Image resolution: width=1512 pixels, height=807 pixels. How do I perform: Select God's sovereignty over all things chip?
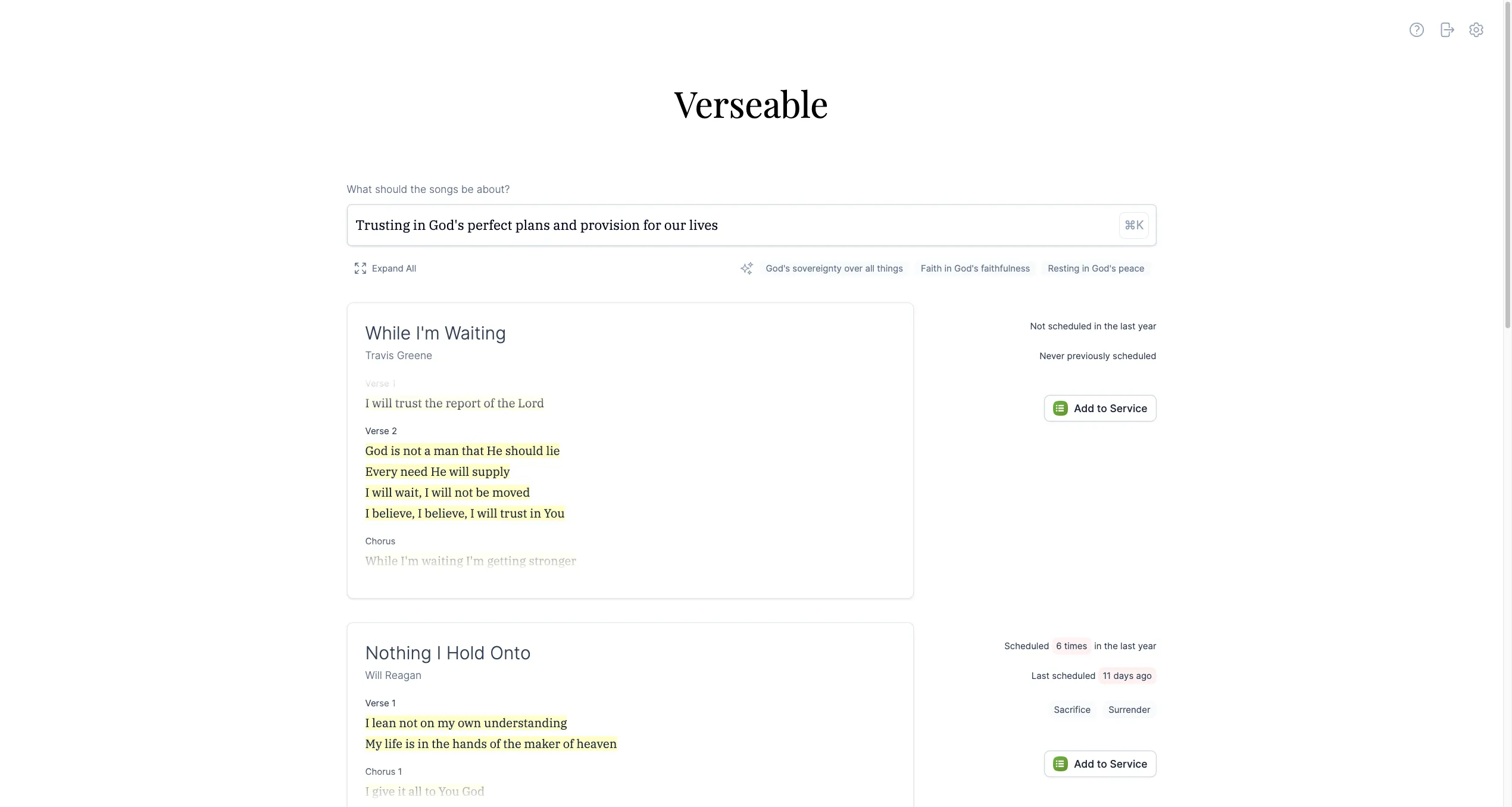[834, 268]
